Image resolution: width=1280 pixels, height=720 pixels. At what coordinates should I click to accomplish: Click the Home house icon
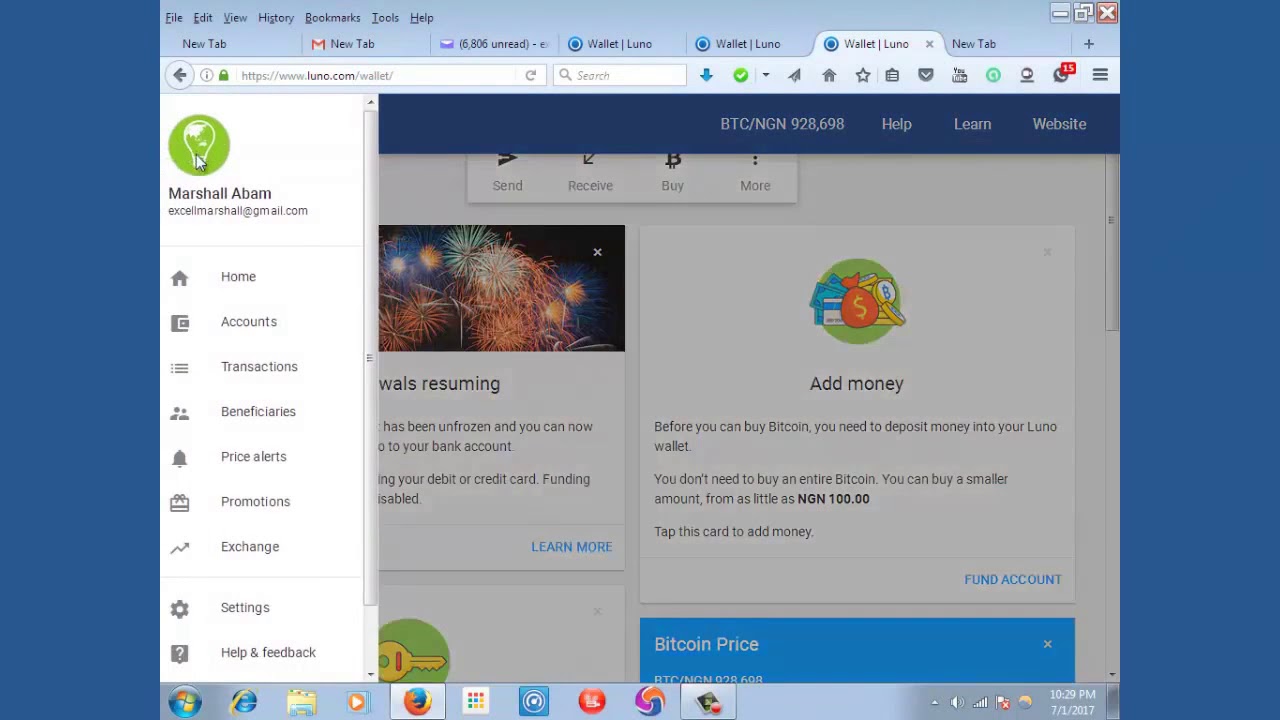[179, 278]
